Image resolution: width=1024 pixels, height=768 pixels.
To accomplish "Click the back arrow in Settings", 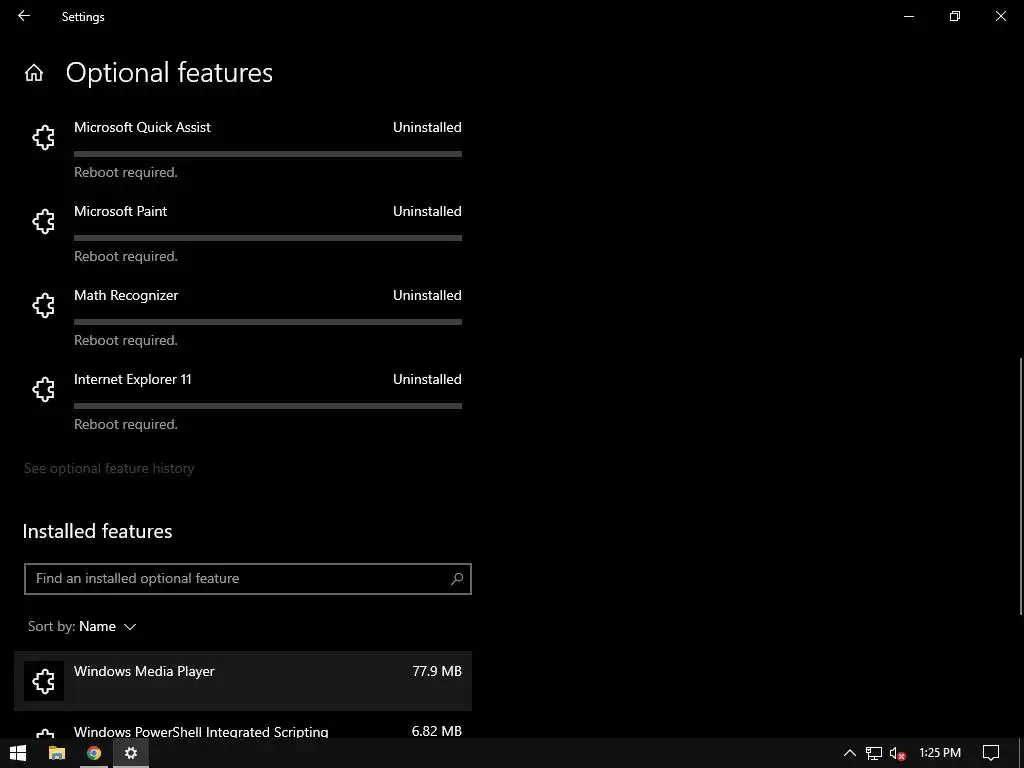I will [x=24, y=16].
